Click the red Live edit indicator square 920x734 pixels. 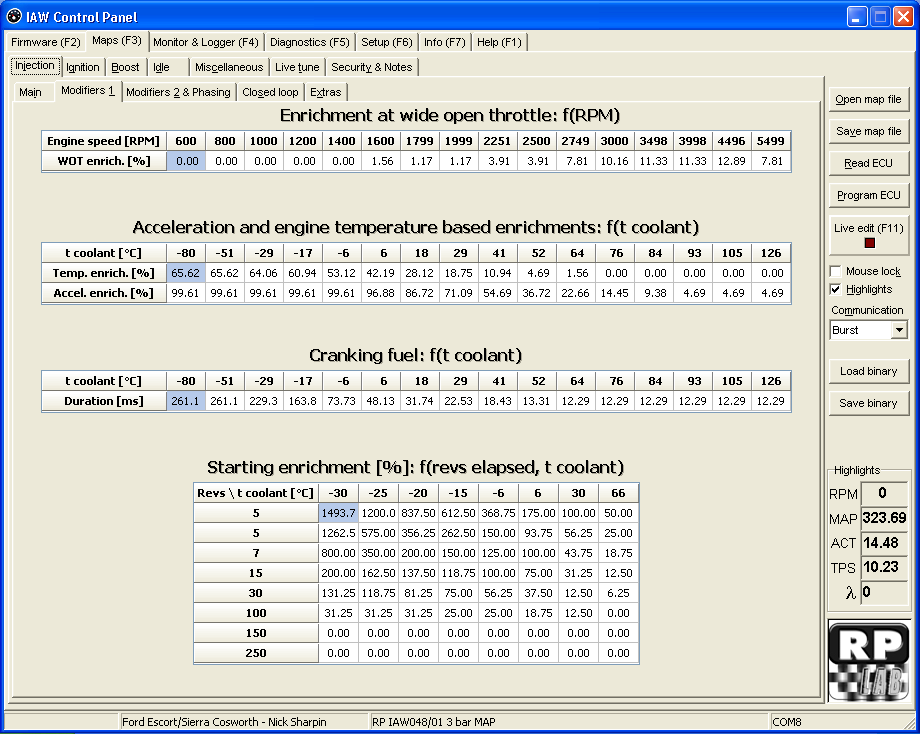click(x=870, y=243)
